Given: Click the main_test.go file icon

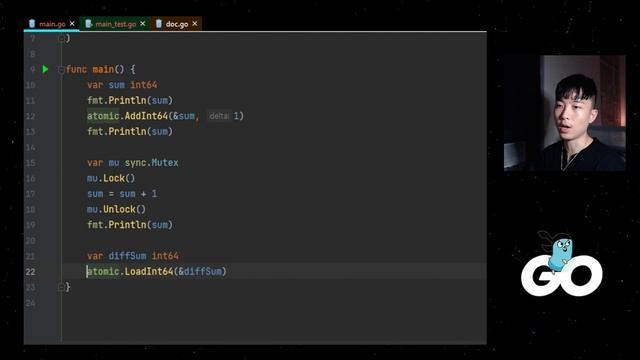Looking at the screenshot, I should pyautogui.click(x=89, y=24).
